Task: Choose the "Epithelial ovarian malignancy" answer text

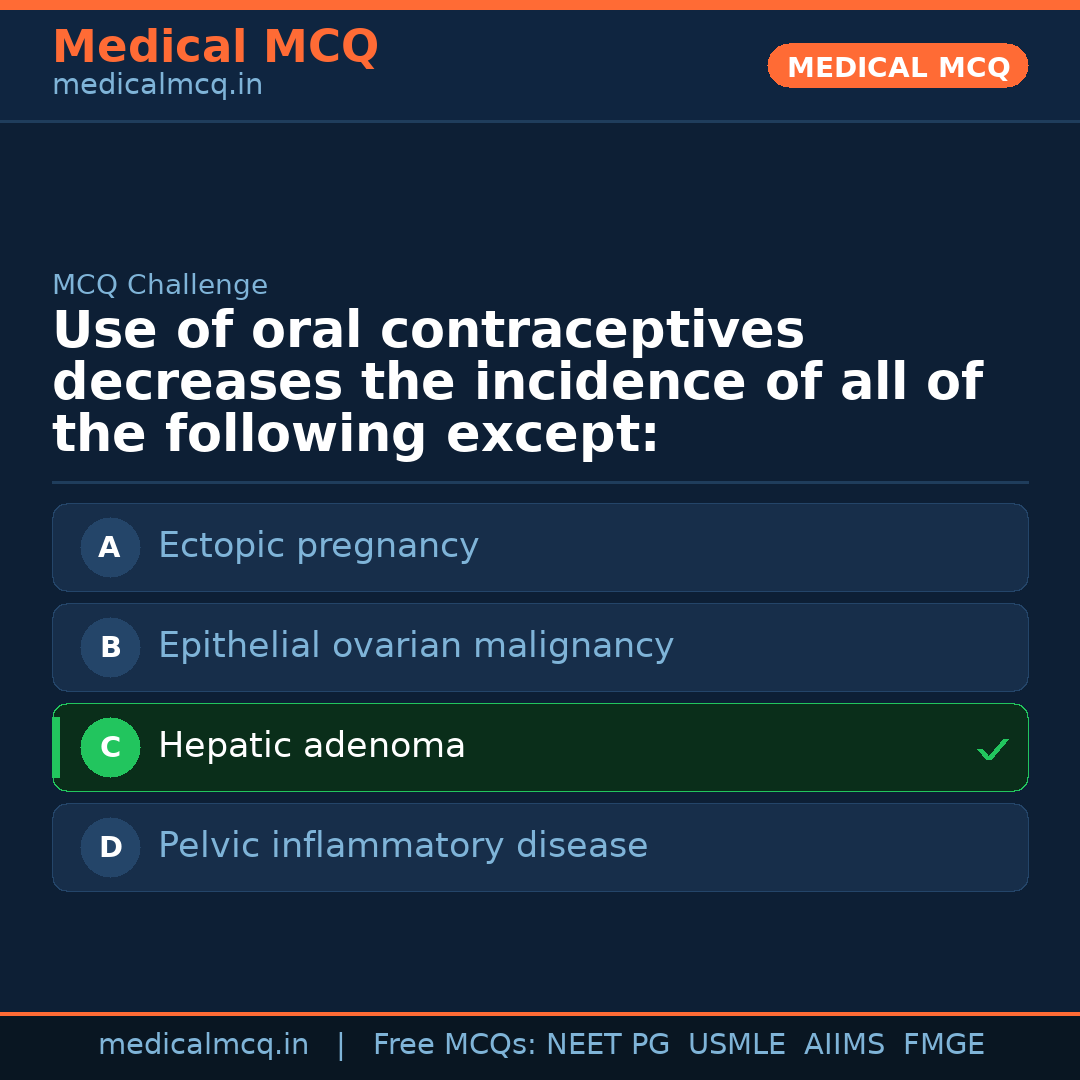Action: 415,646
